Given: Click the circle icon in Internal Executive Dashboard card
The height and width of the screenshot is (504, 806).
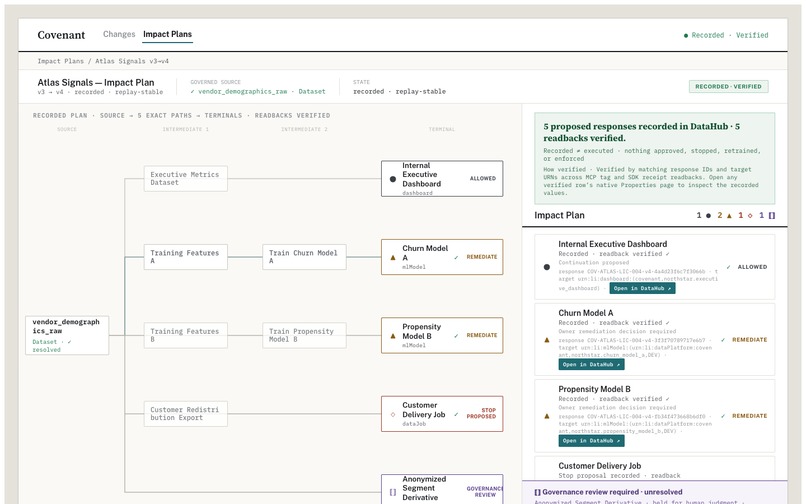Looking at the screenshot, I should click(547, 267).
